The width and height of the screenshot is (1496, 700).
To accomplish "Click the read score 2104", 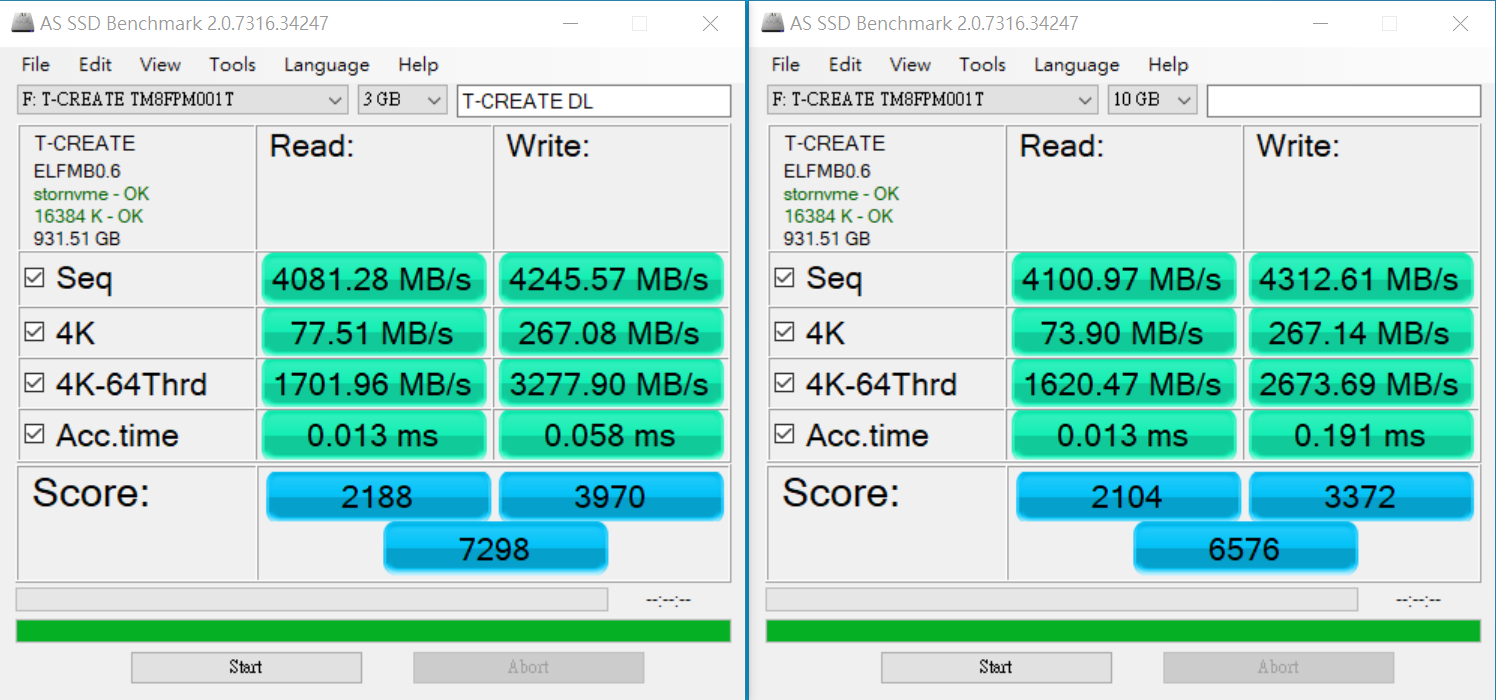I will pyautogui.click(x=1128, y=496).
